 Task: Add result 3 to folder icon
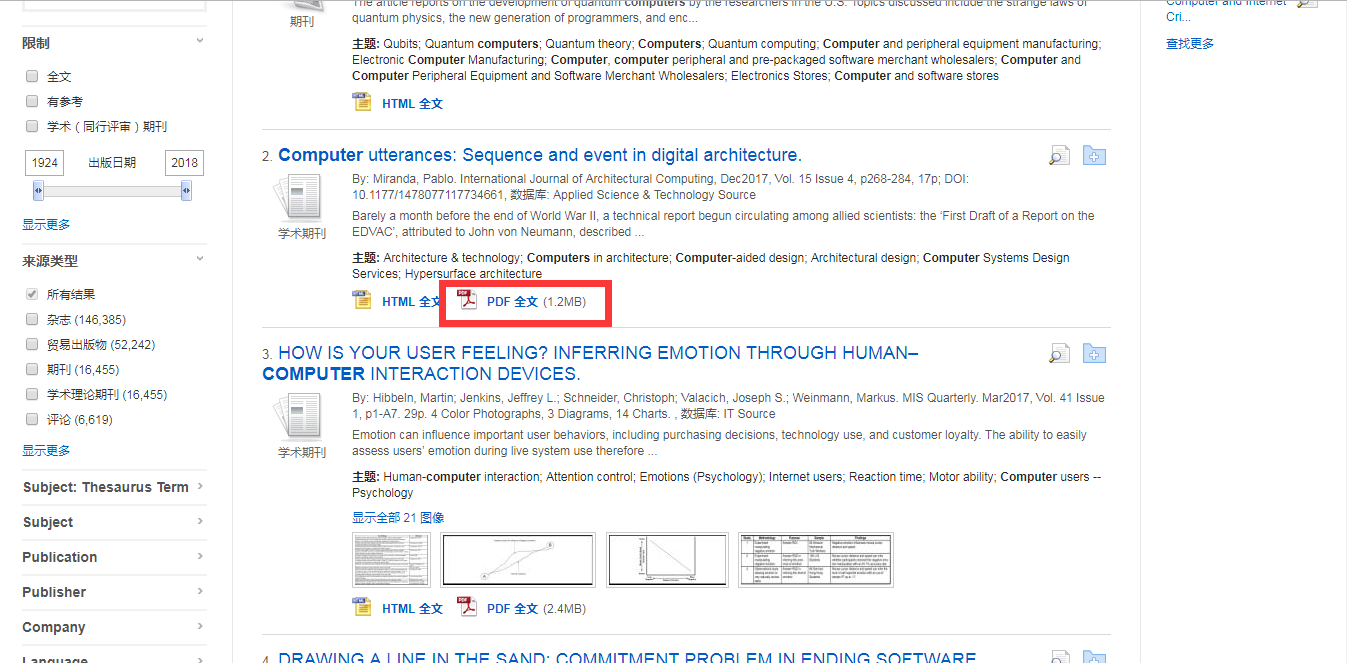(x=1094, y=354)
